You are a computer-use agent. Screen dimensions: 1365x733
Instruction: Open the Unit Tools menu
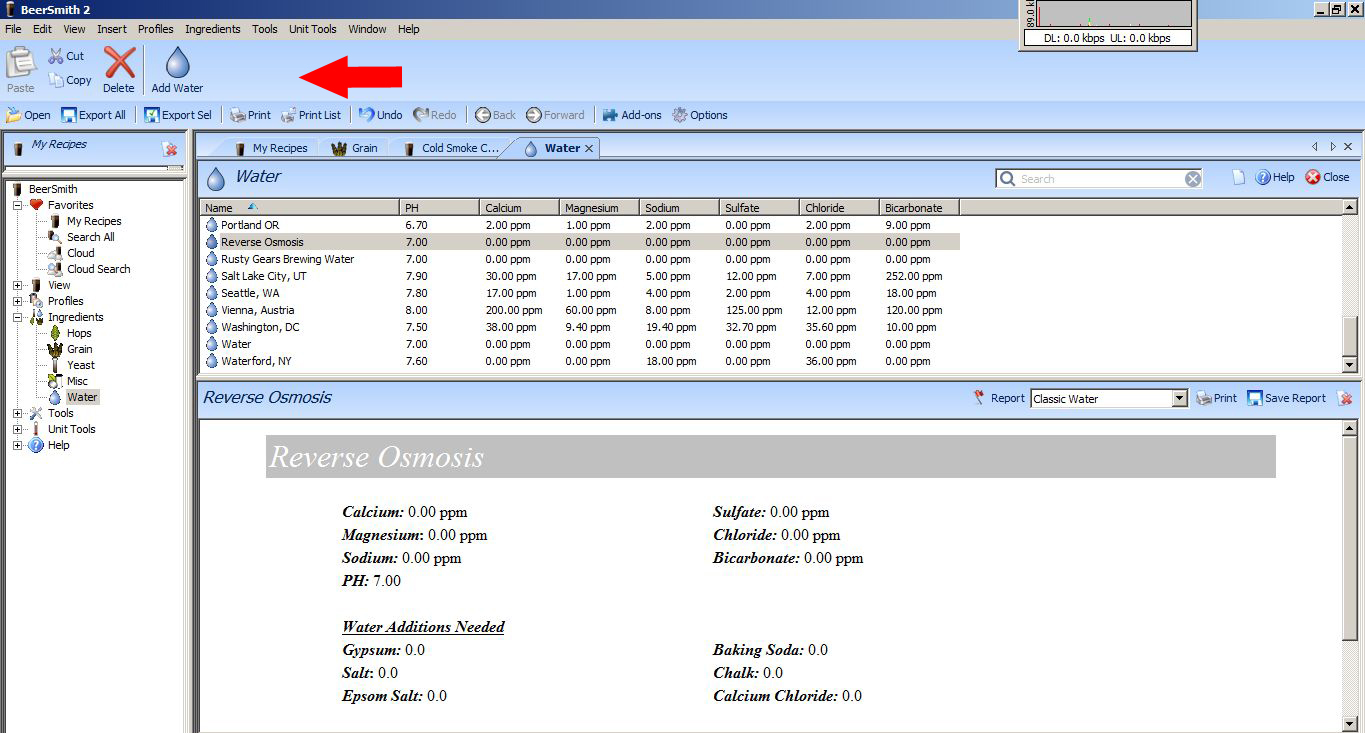click(x=313, y=29)
